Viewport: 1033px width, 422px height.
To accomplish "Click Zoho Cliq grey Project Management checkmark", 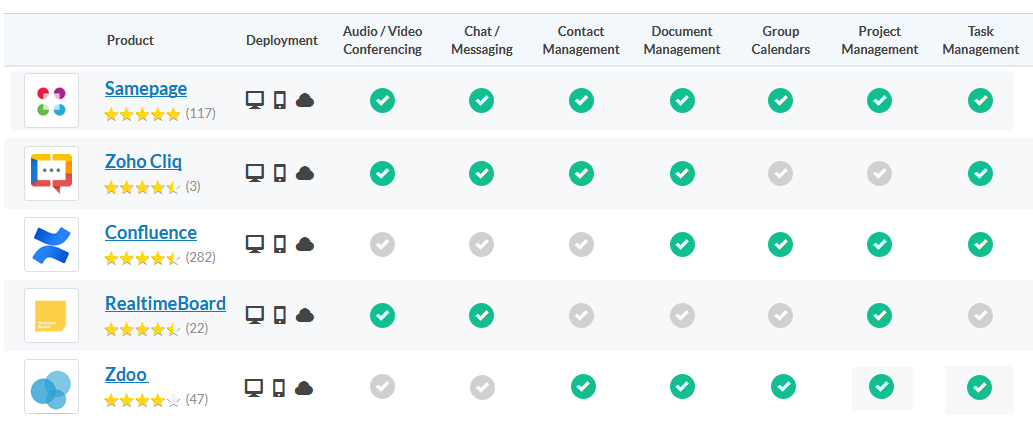I will [x=879, y=173].
